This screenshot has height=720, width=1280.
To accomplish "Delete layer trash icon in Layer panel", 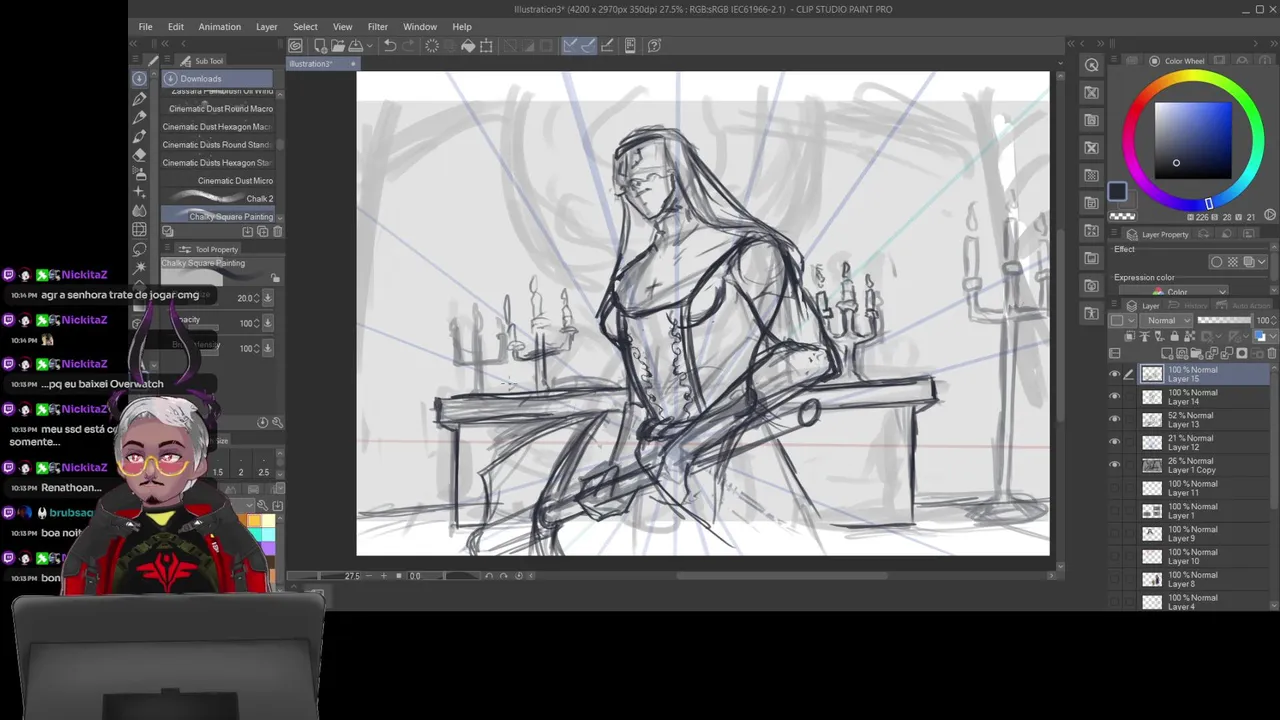I will 1271,354.
